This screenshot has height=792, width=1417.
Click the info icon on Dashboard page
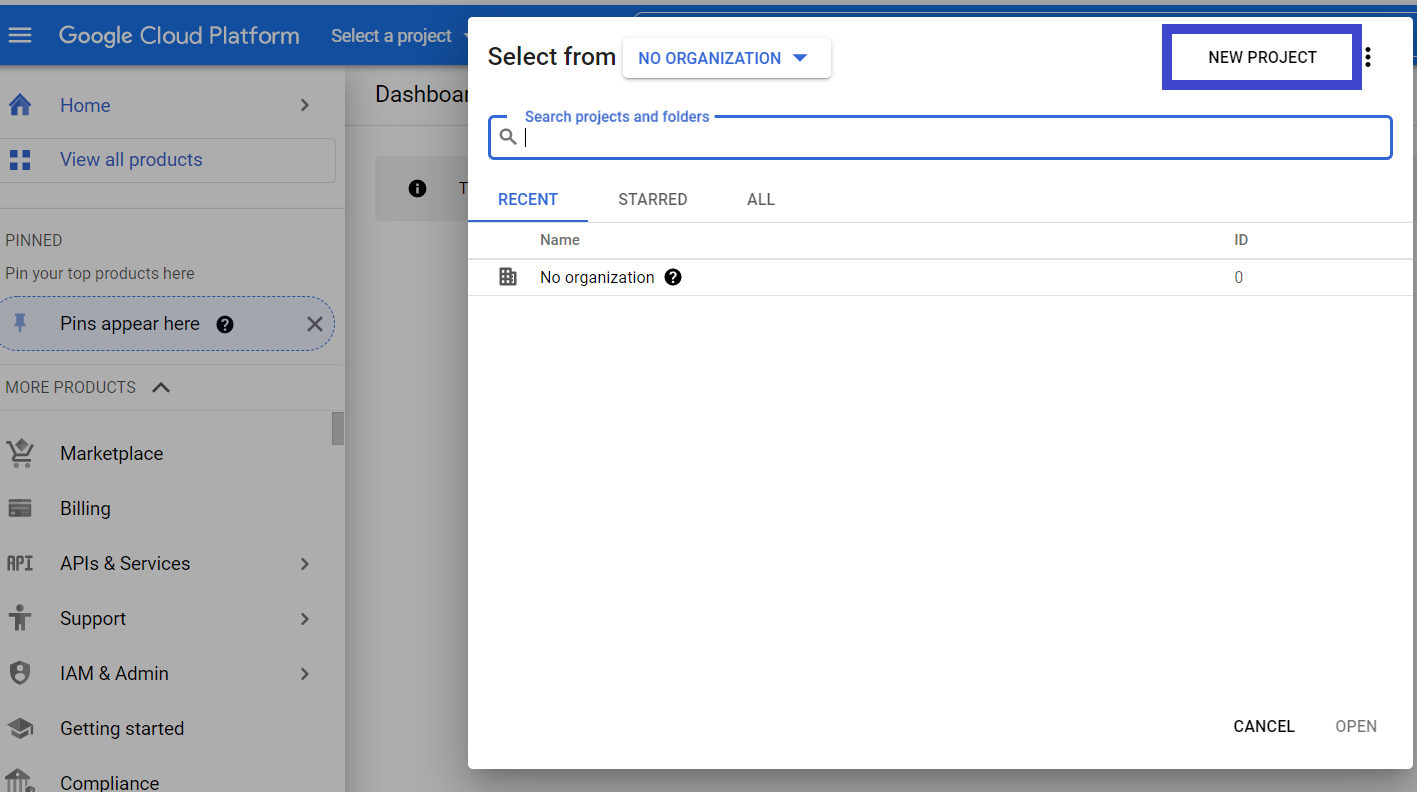click(x=418, y=188)
